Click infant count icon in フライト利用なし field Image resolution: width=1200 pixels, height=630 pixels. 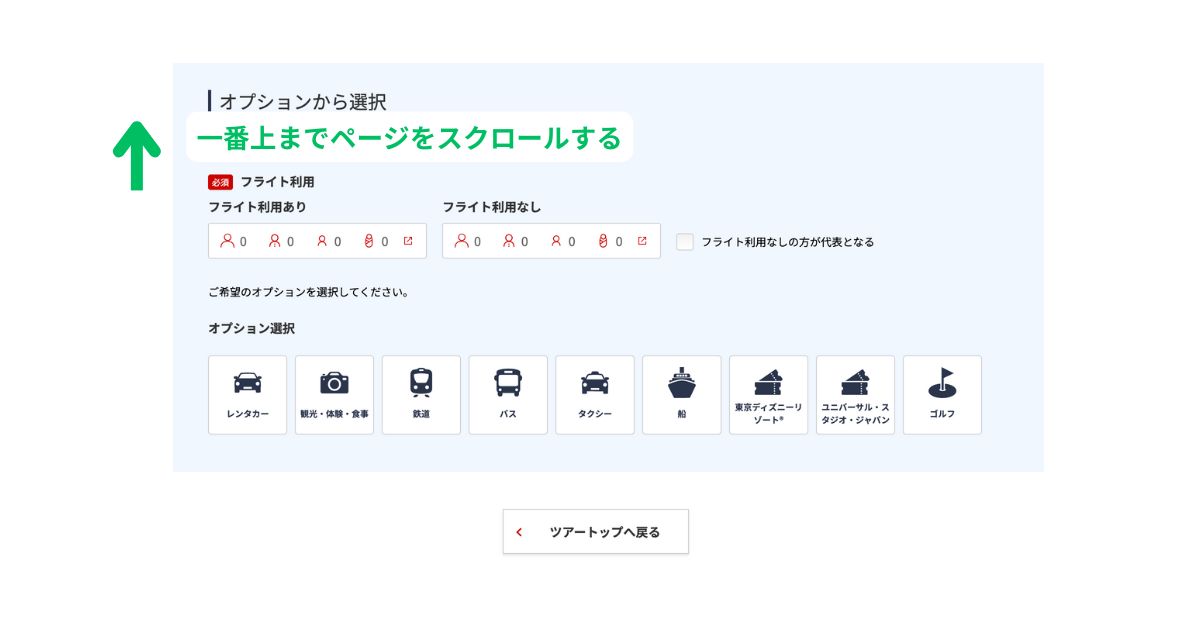(x=602, y=241)
